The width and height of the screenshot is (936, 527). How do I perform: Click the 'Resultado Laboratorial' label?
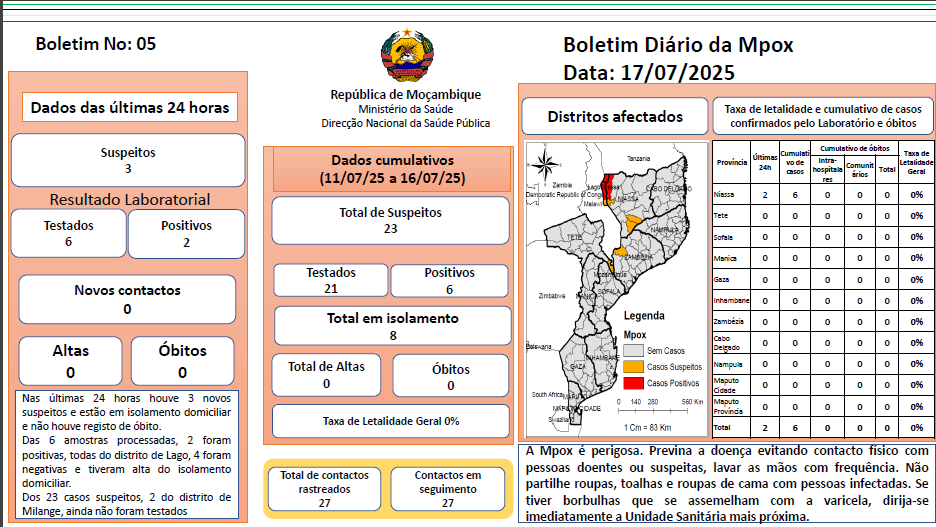pos(130,199)
